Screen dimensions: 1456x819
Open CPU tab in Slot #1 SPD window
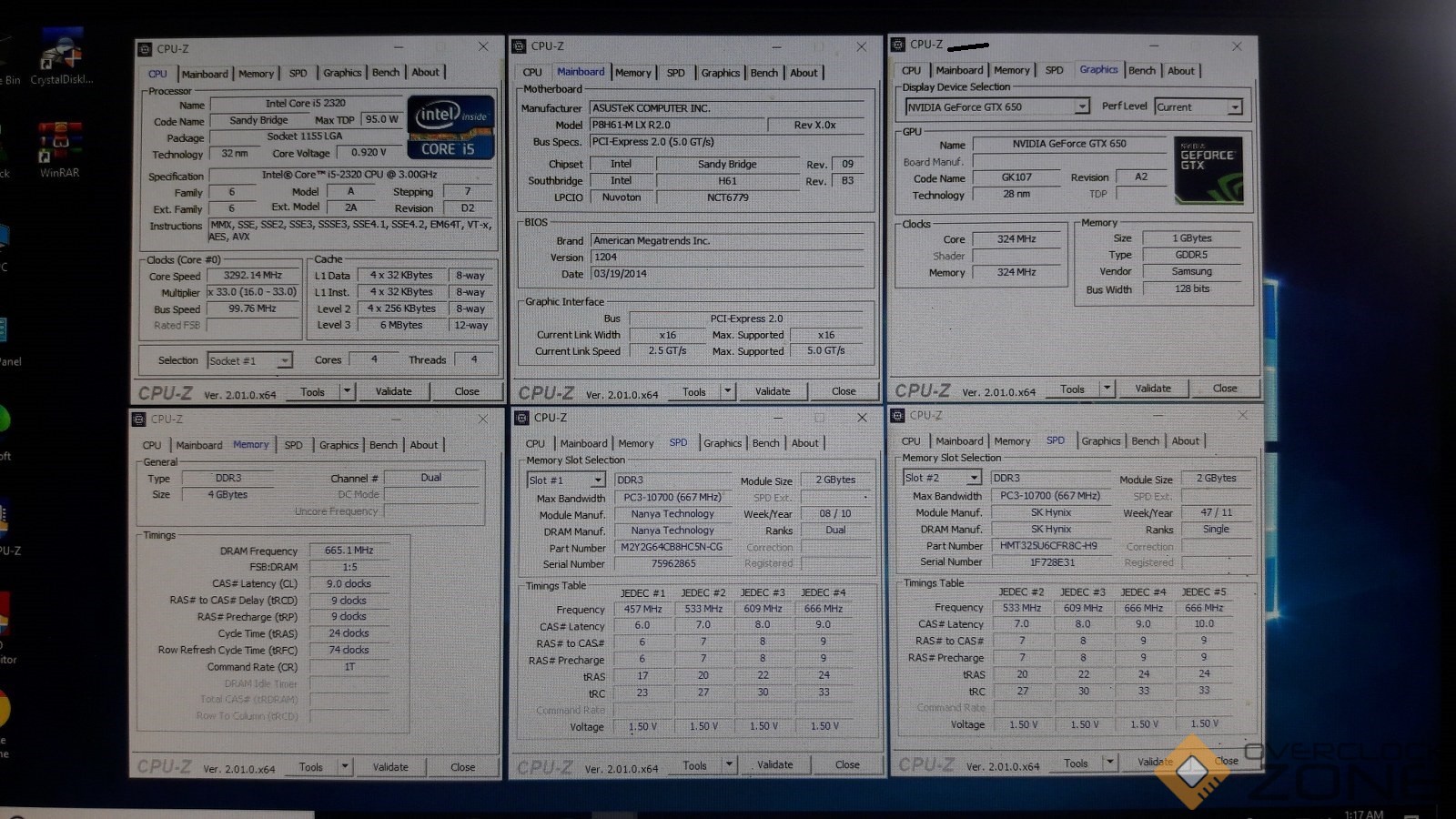535,444
